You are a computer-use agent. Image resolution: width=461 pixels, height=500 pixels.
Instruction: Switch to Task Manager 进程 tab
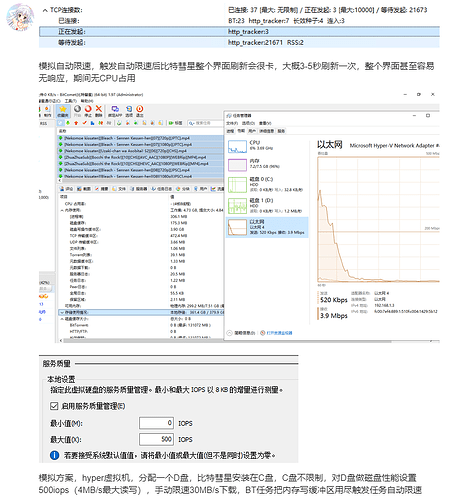[230, 131]
